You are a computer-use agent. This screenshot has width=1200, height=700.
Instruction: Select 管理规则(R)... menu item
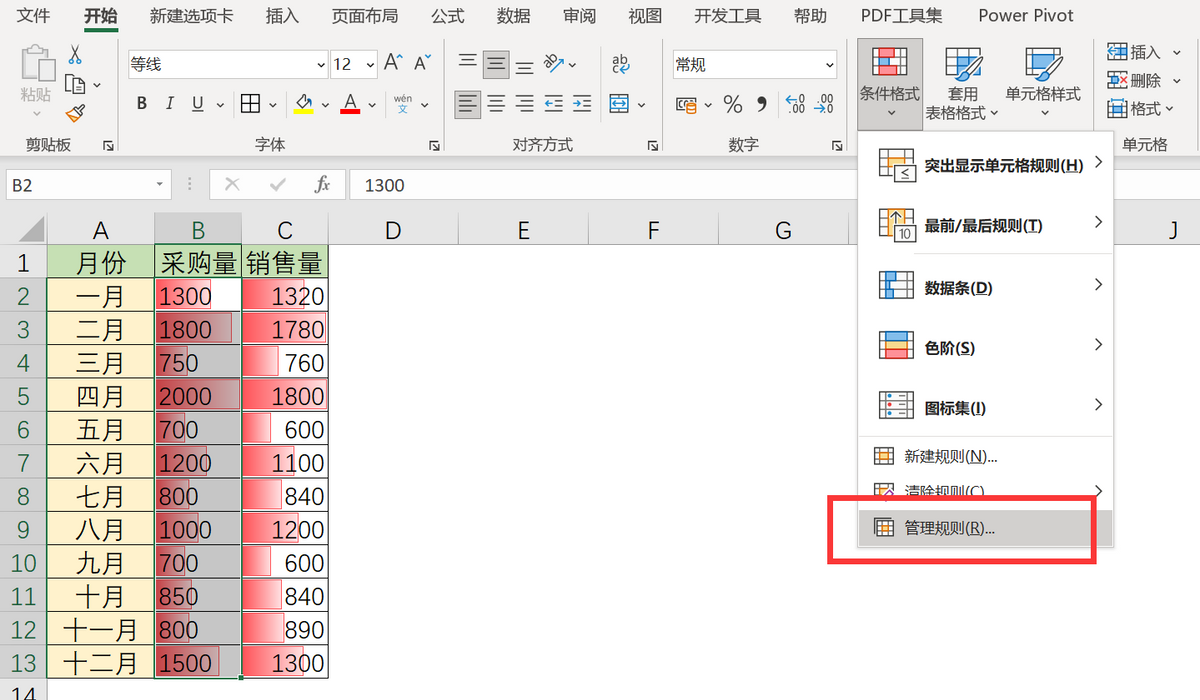(985, 528)
